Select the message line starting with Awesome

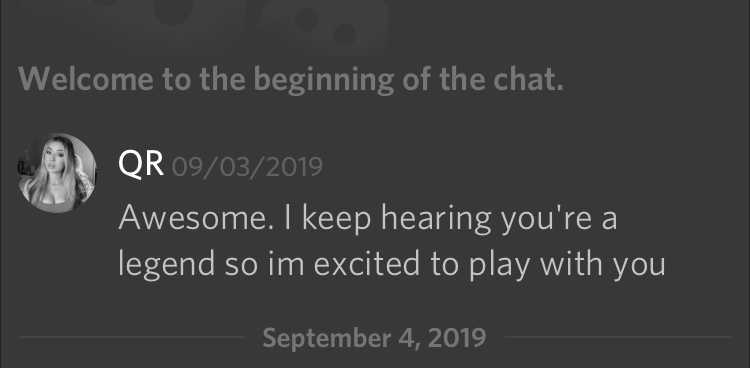(368, 219)
